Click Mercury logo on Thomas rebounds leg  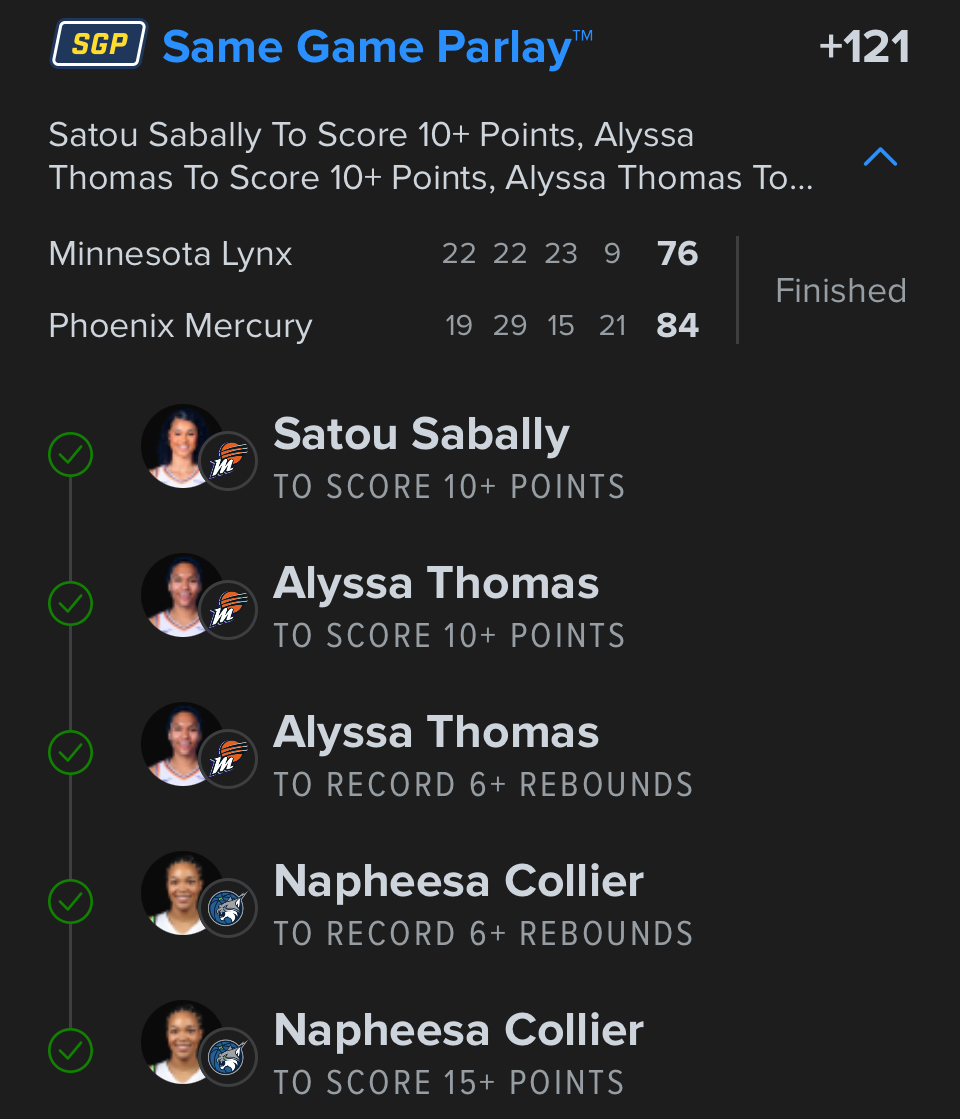(229, 759)
